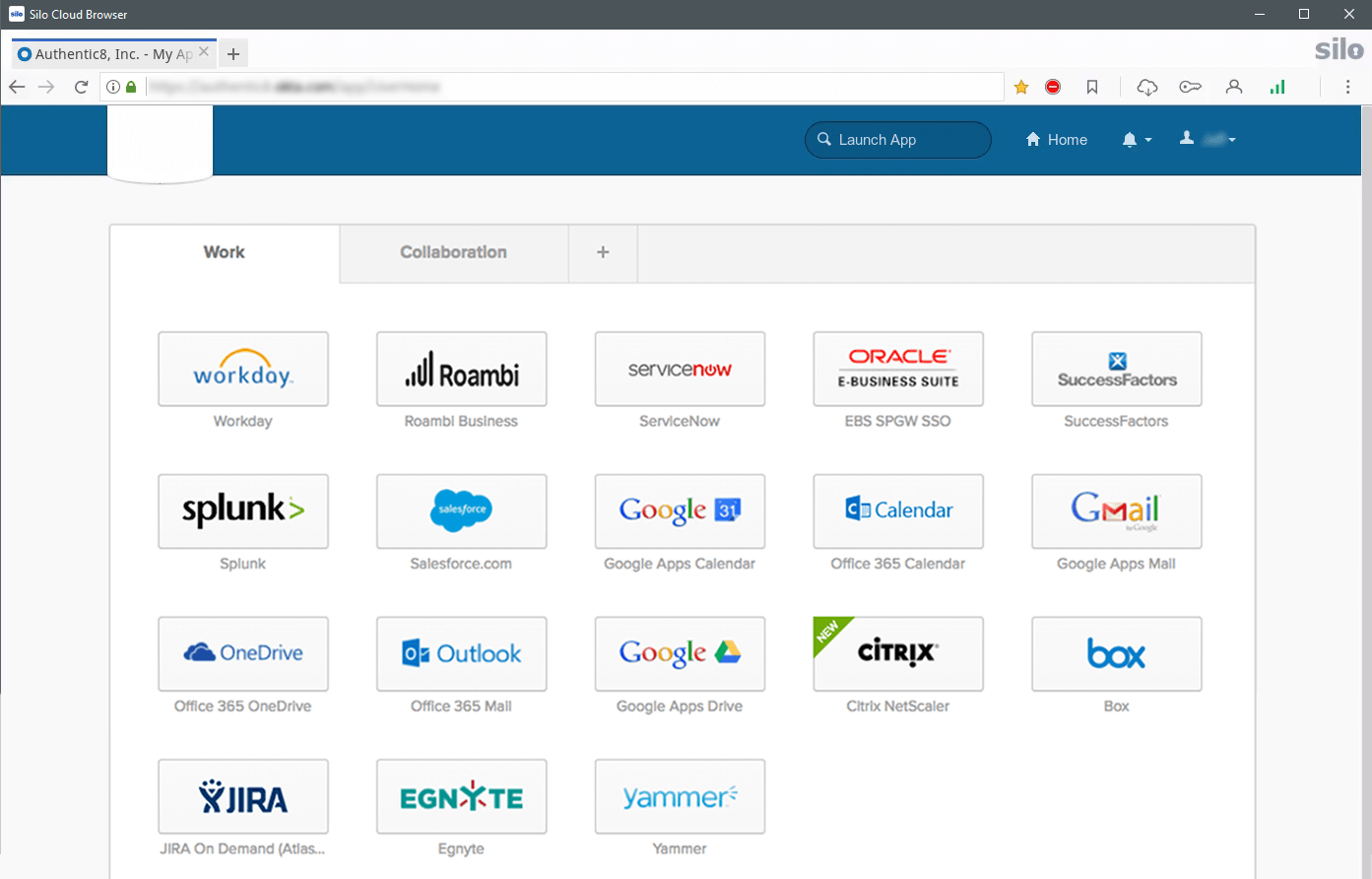The height and width of the screenshot is (879, 1372).
Task: Expand the notifications bell dropdown
Action: 1137,140
